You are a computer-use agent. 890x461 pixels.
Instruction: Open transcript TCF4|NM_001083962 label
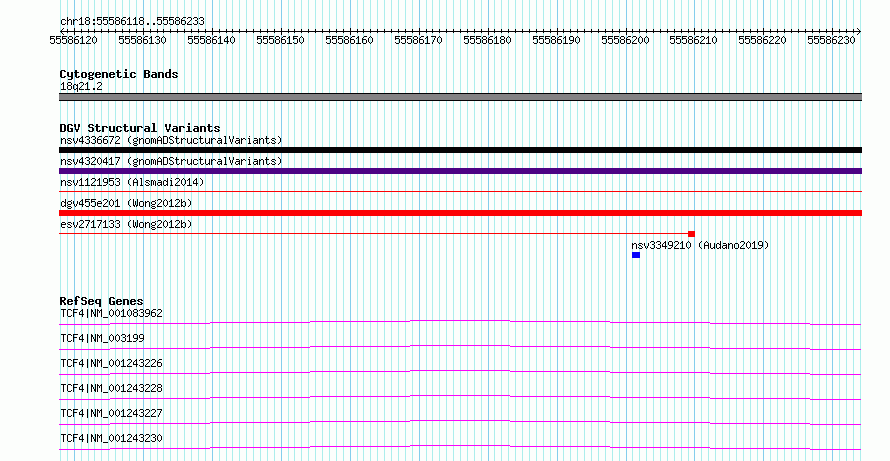pyautogui.click(x=111, y=313)
